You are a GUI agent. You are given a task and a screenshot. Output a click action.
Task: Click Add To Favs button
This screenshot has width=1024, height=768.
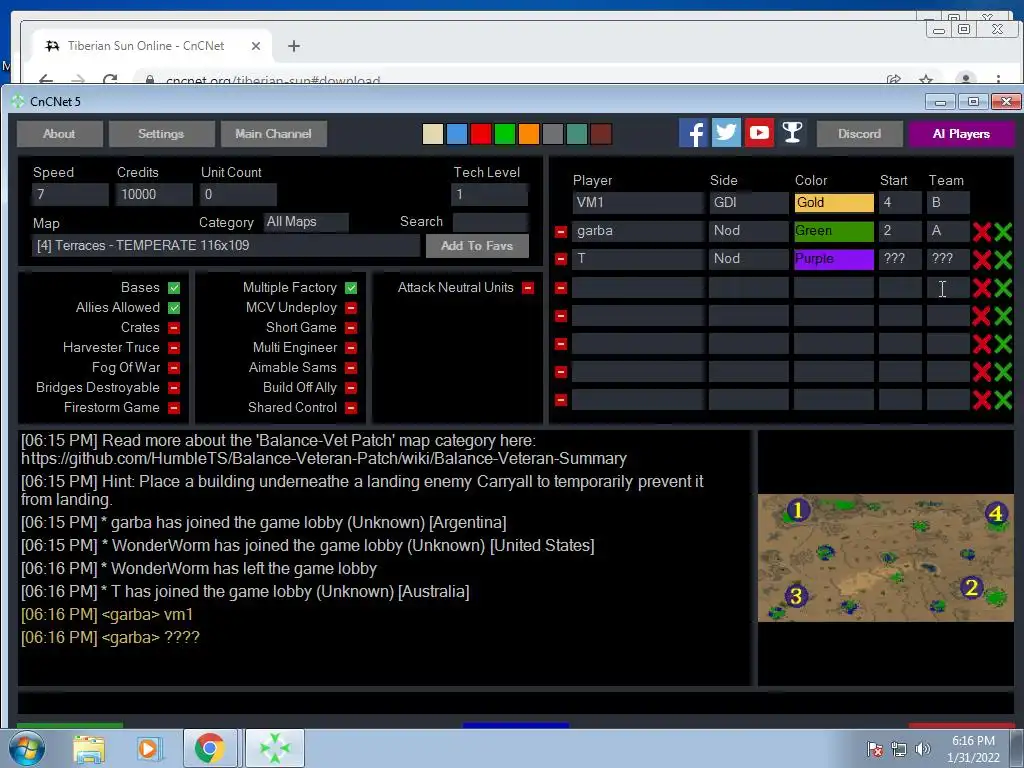click(x=477, y=246)
